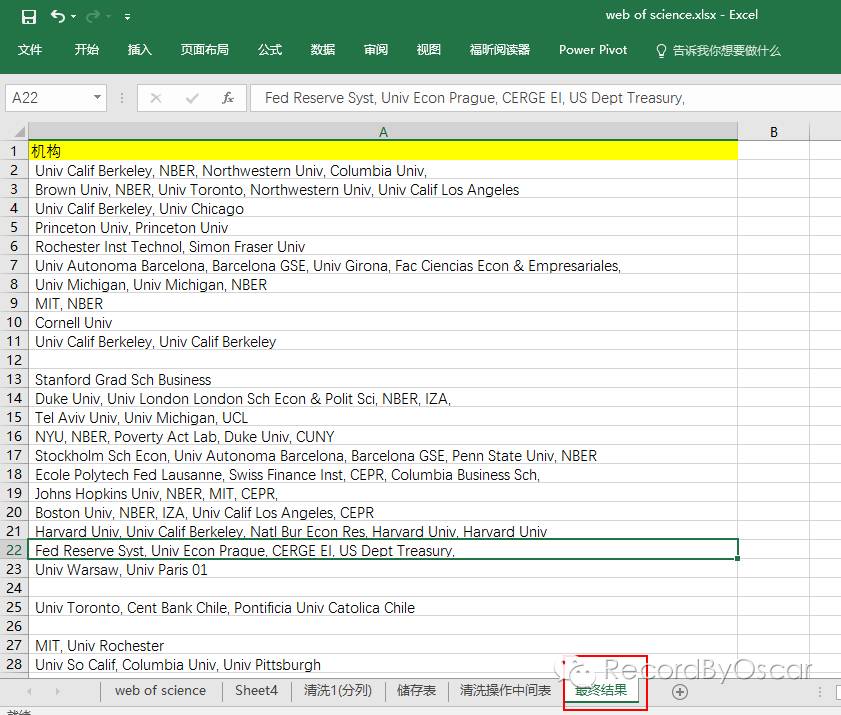Viewport: 841px width, 715px height.
Task: Click the Name Box showing A22
Action: (x=48, y=98)
